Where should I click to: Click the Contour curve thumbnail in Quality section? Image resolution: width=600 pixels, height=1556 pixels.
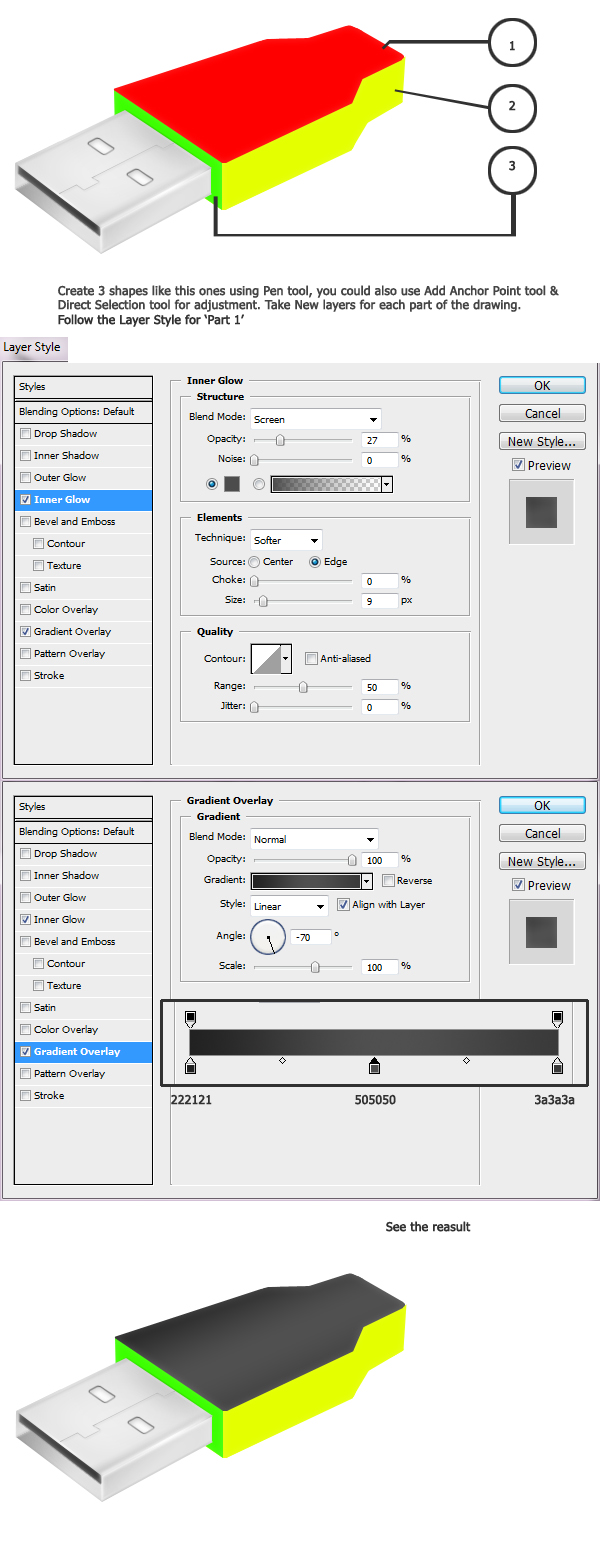click(x=265, y=658)
